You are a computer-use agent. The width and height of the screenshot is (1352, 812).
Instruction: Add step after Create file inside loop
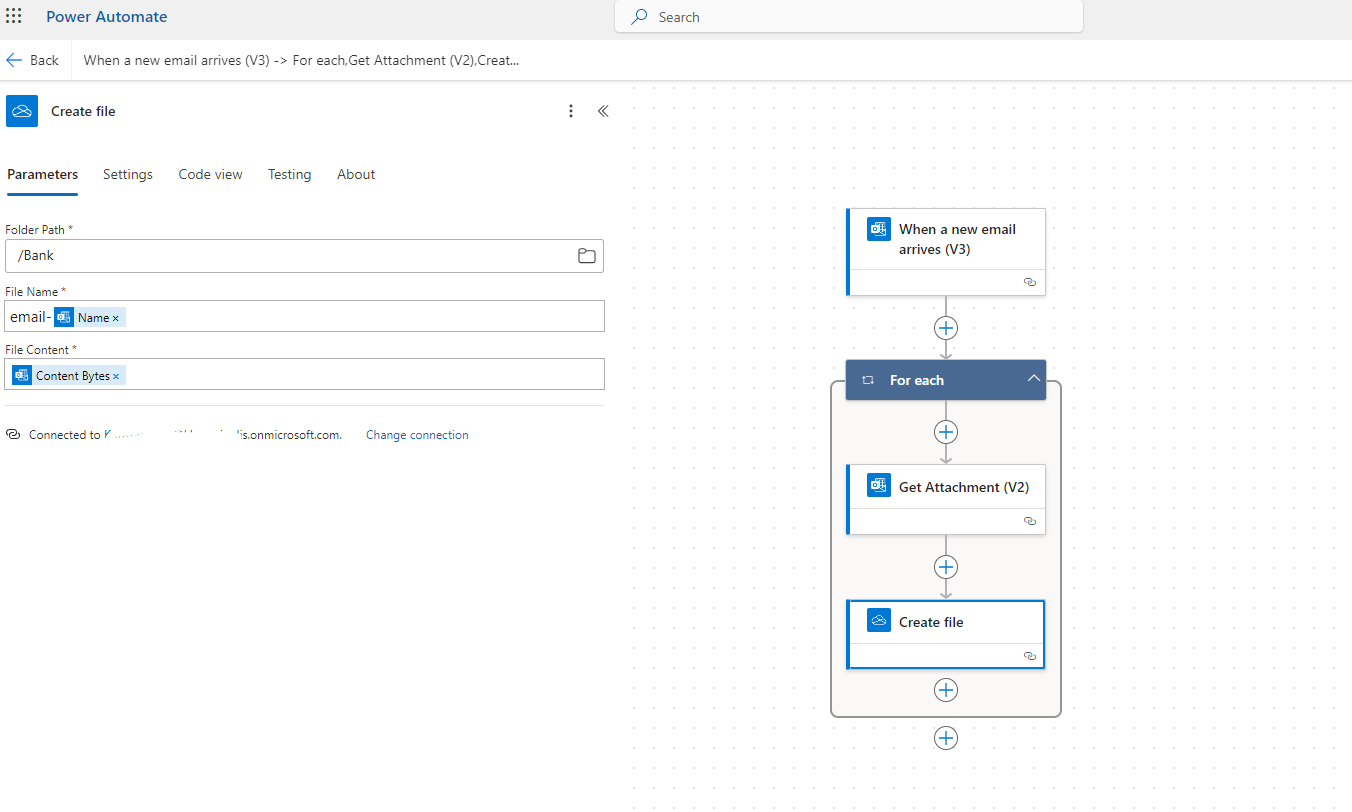tap(946, 690)
